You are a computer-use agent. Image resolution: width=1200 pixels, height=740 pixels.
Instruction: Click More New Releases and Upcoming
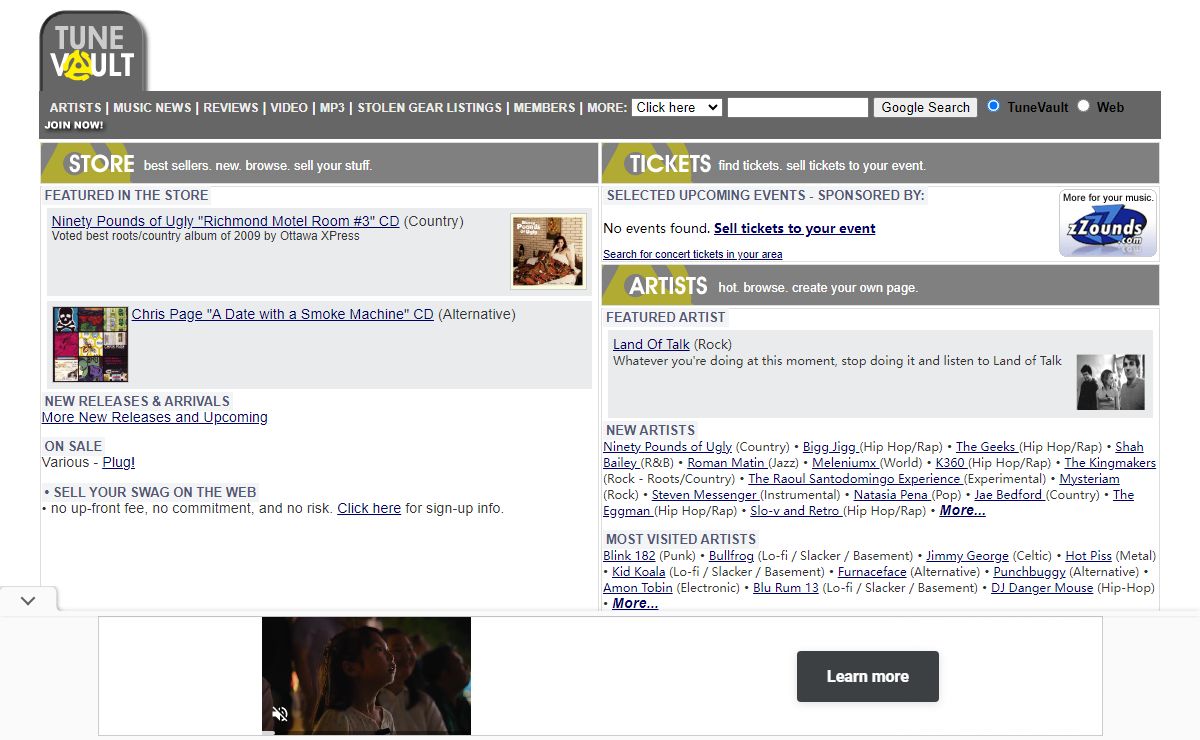coord(155,417)
